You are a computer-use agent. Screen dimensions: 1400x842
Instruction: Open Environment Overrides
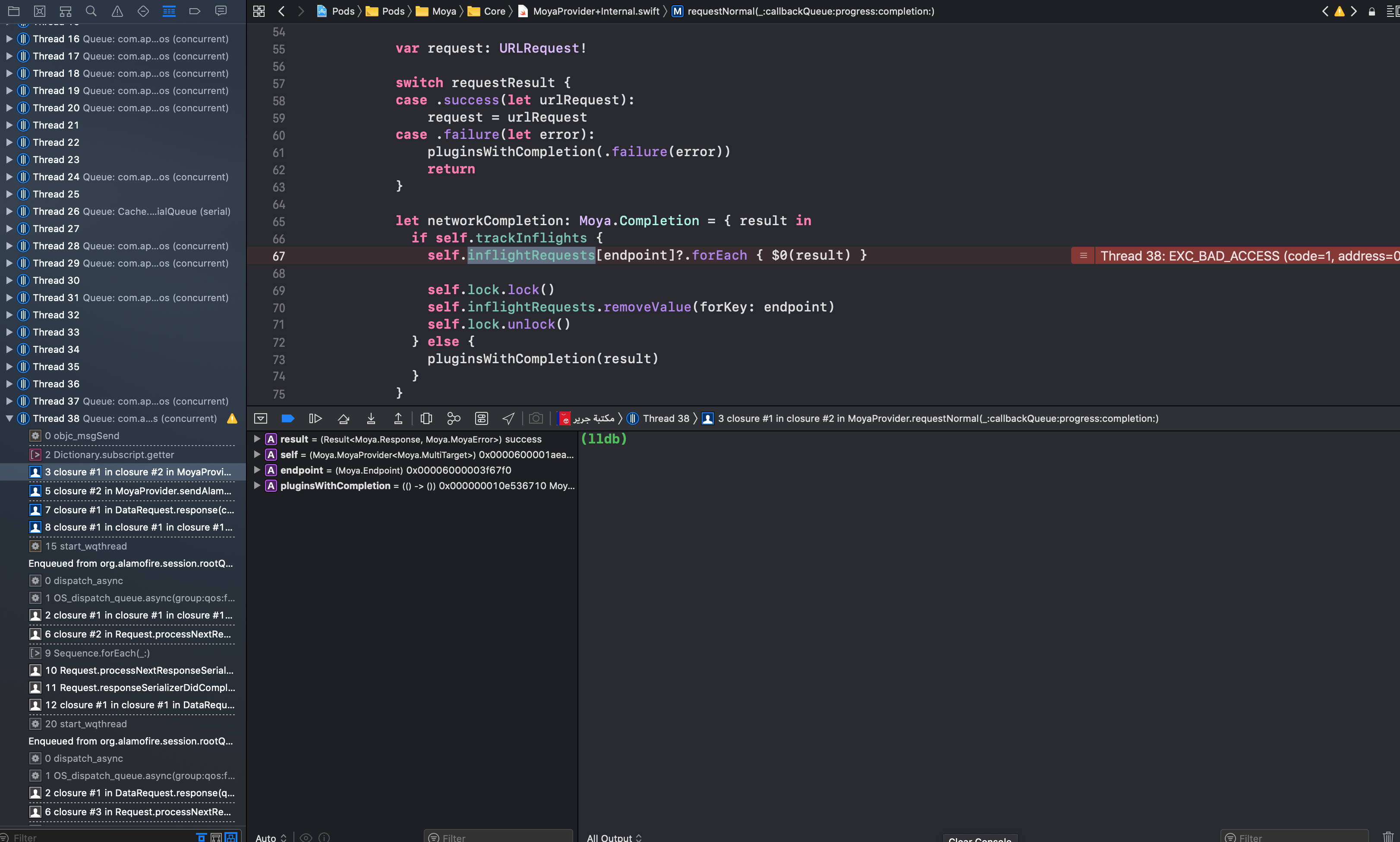(x=481, y=419)
